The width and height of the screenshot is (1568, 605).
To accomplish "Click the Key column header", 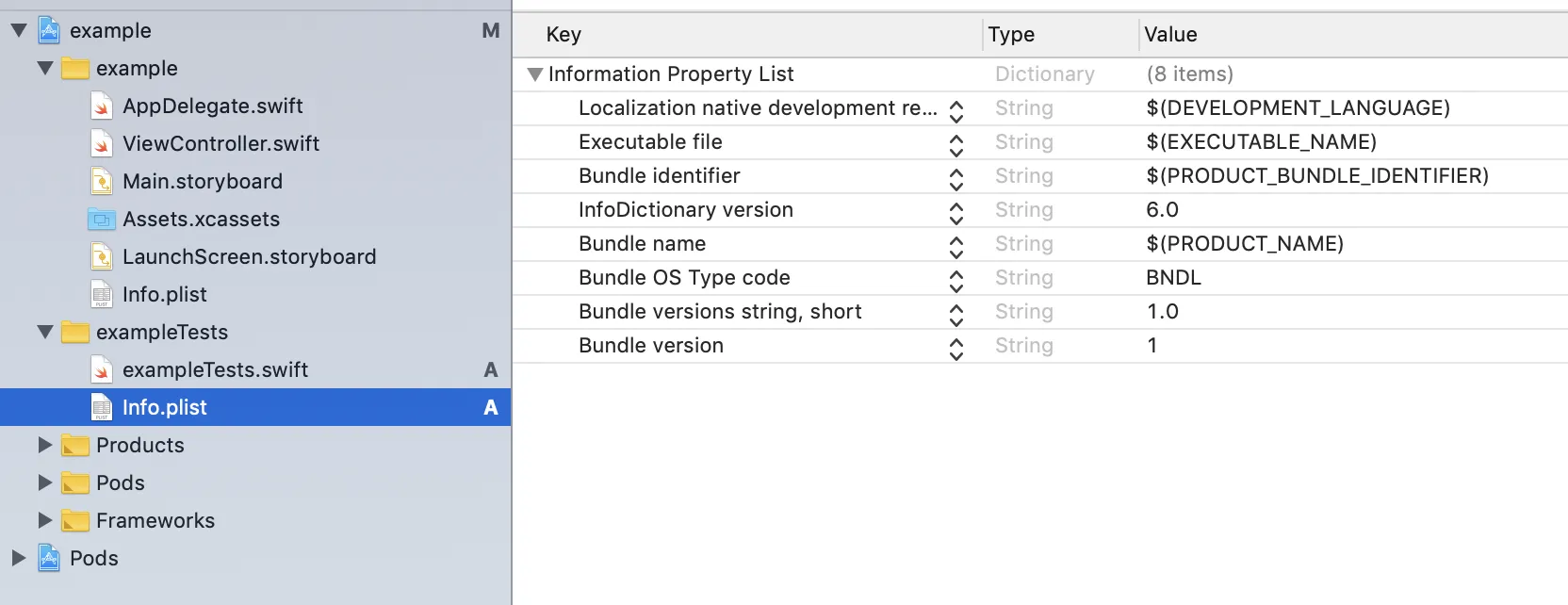I will 563,35.
